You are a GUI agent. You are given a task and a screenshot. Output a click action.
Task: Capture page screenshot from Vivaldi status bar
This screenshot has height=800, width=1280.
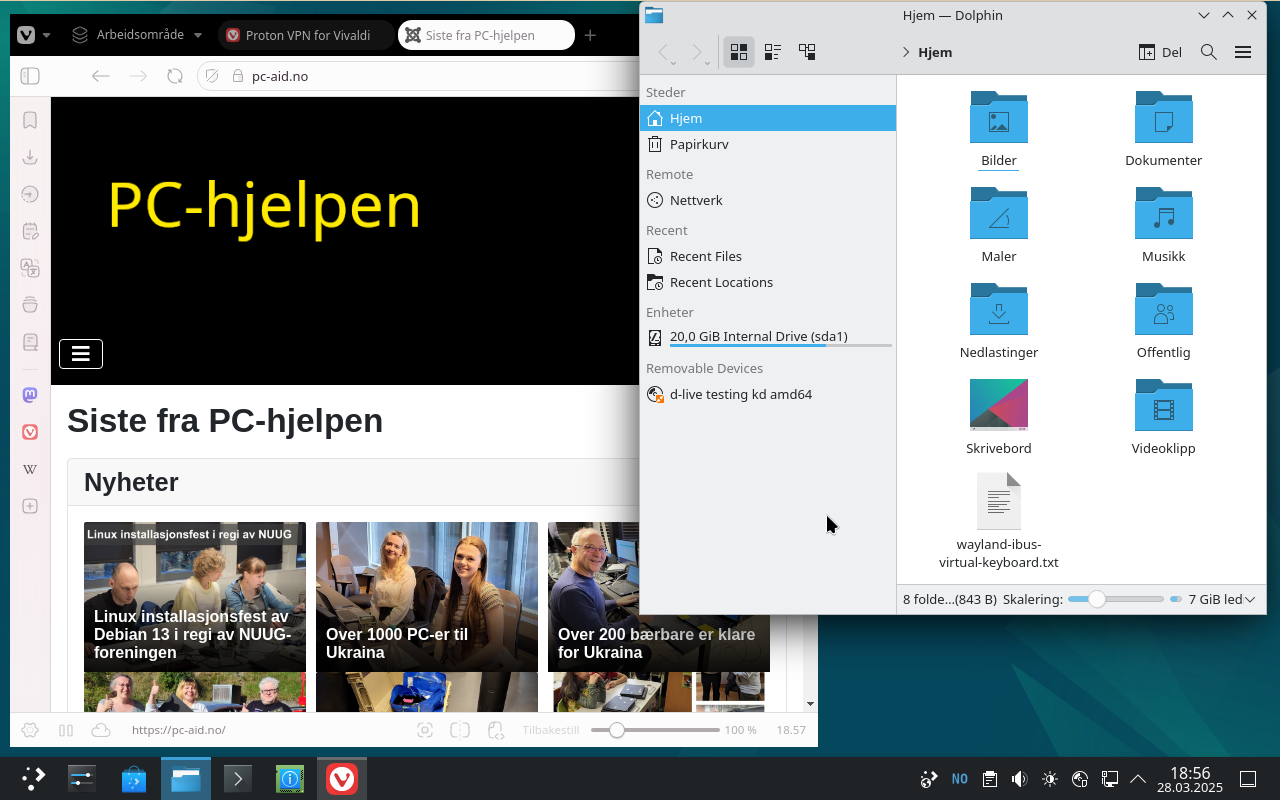click(x=425, y=730)
